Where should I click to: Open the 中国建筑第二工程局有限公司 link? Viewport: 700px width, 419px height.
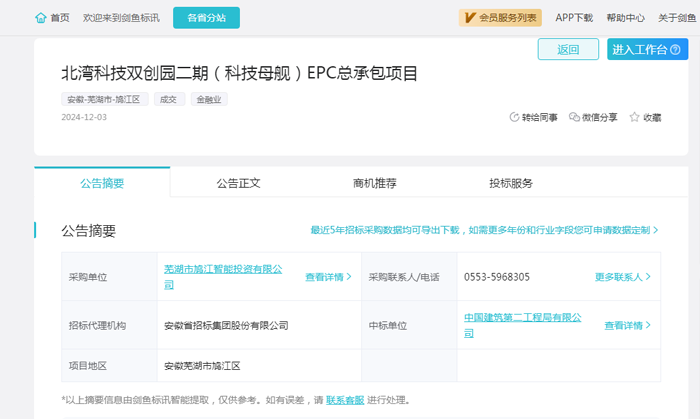pos(523,318)
